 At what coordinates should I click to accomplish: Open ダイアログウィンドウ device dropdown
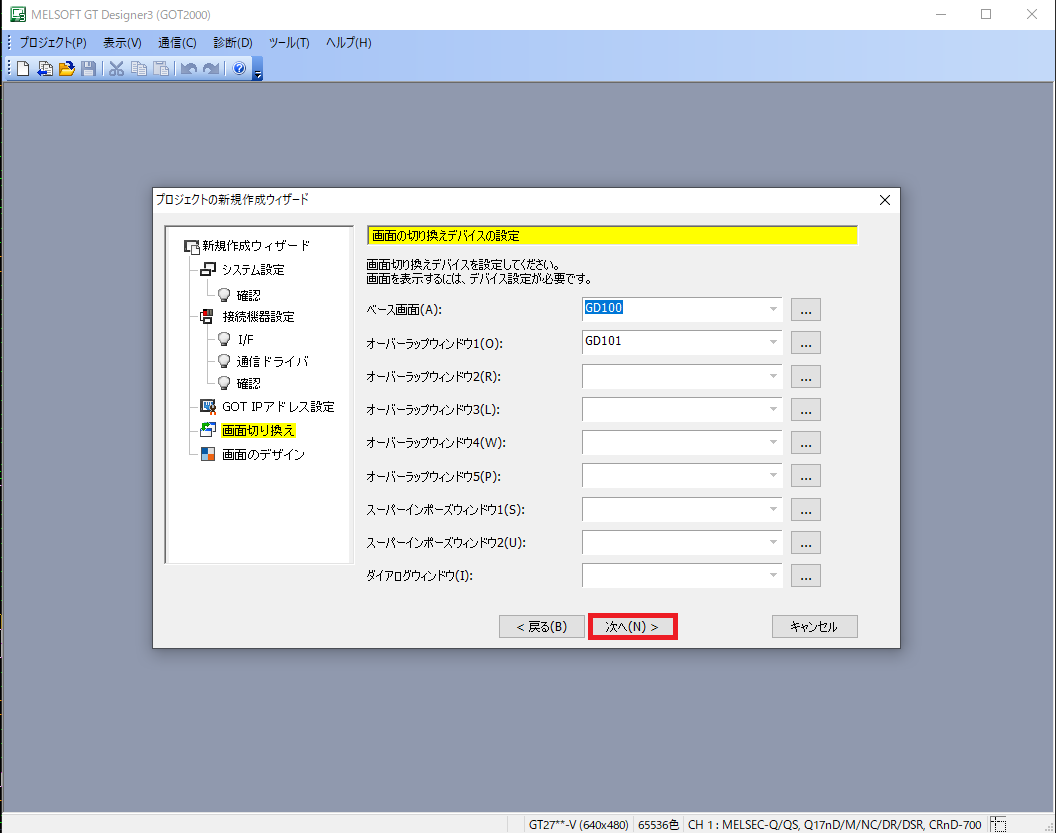773,575
